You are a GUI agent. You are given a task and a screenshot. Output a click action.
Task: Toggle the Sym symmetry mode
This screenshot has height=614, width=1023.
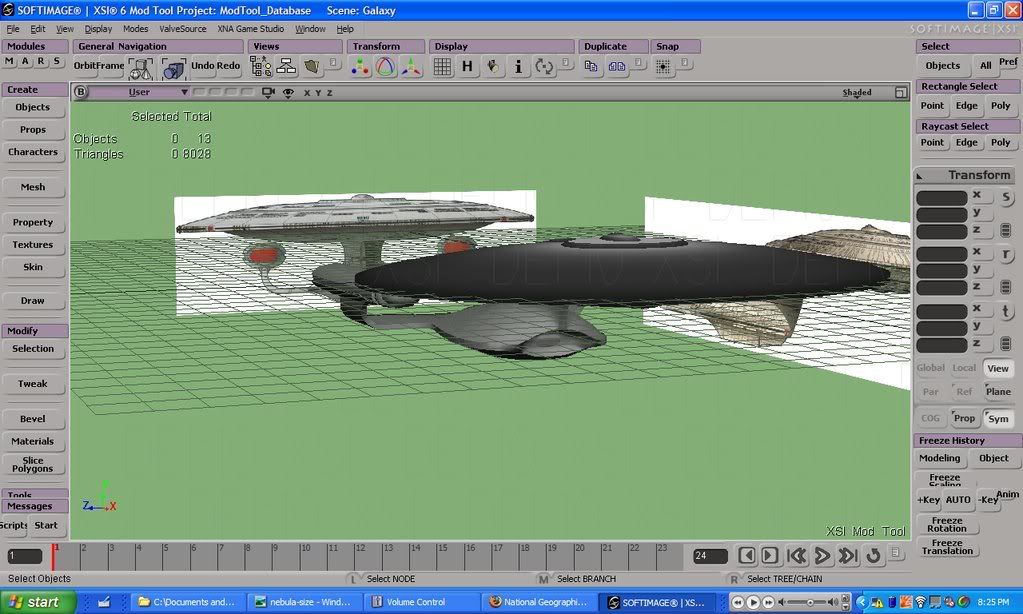998,419
